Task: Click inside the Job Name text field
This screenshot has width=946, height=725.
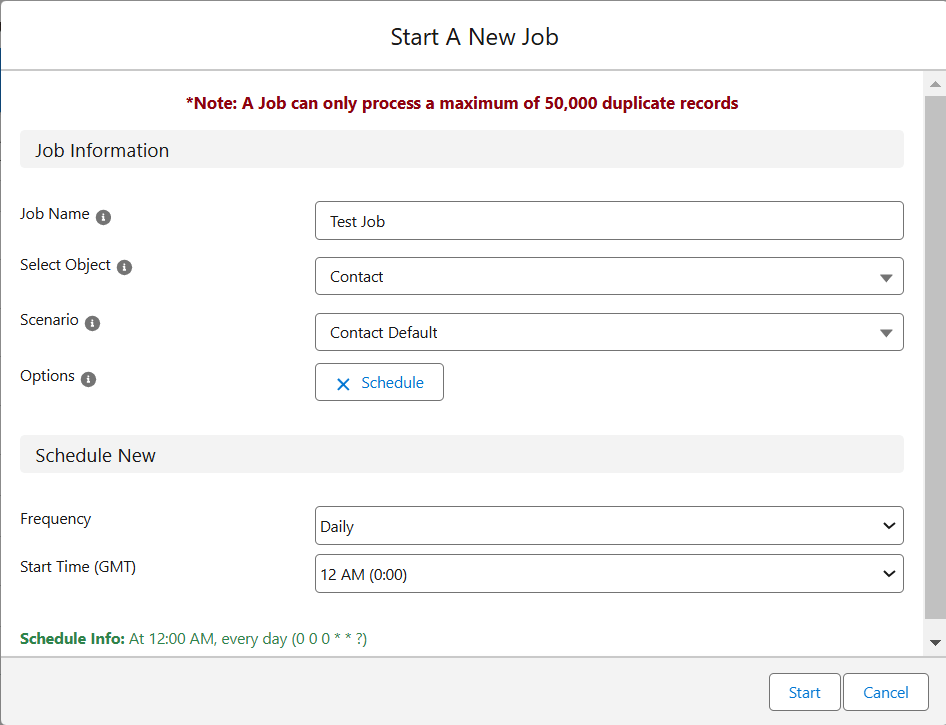Action: click(609, 221)
